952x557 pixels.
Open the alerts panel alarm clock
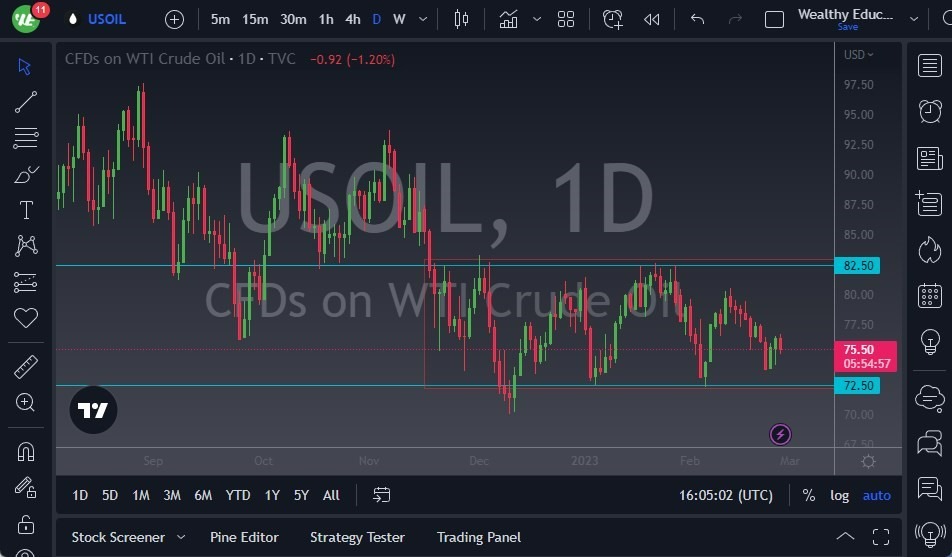point(930,111)
